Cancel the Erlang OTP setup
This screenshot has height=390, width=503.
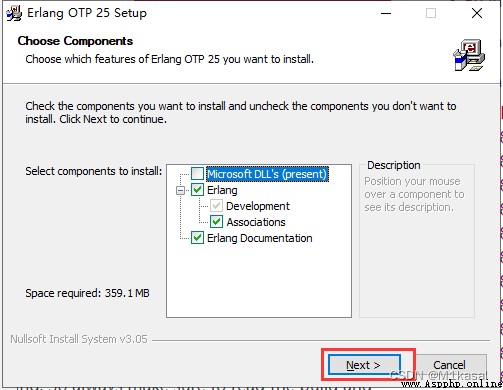pyautogui.click(x=449, y=365)
